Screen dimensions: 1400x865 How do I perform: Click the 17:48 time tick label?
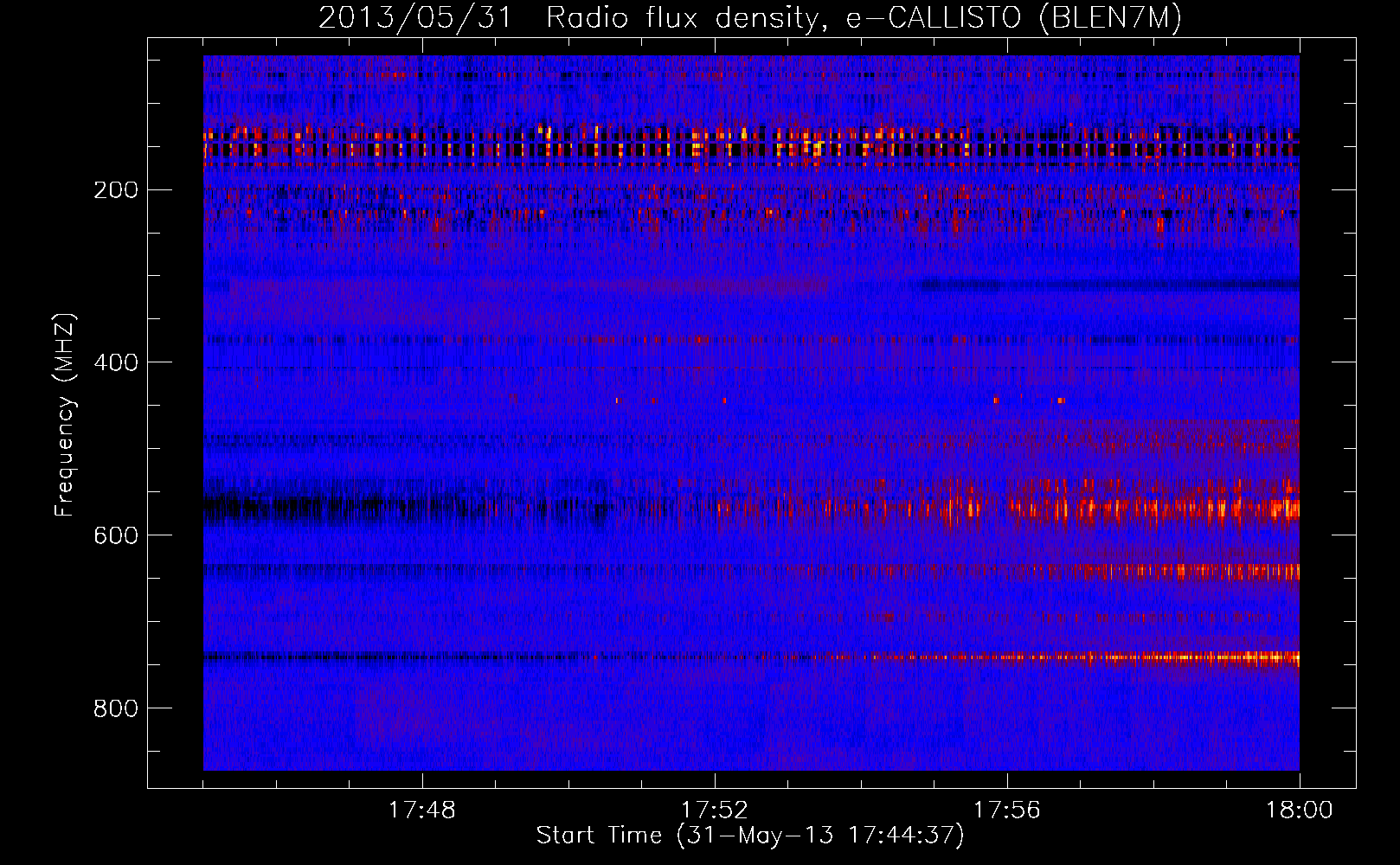click(x=422, y=811)
